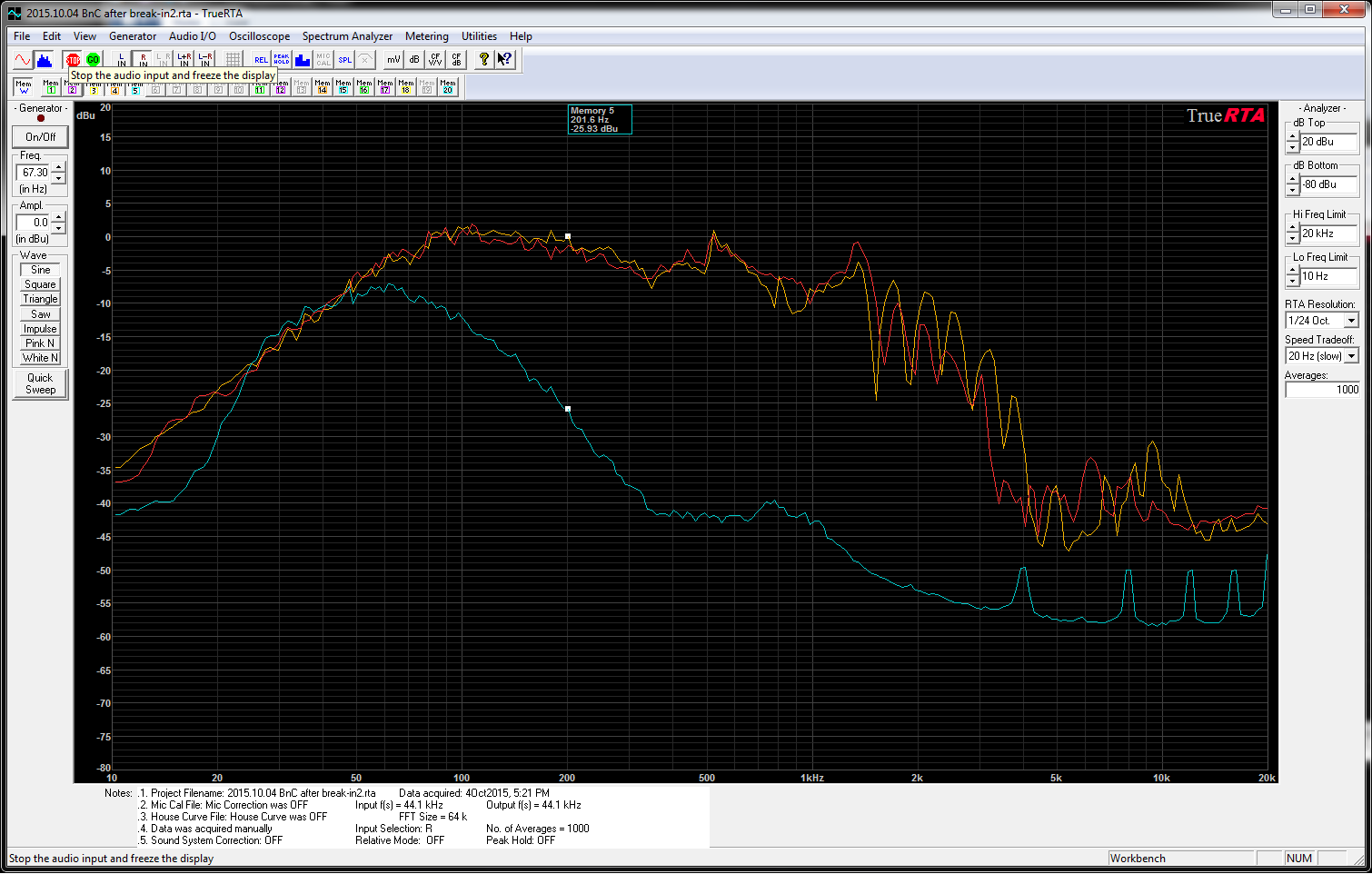
Task: Open the Metering menu
Action: coord(427,36)
